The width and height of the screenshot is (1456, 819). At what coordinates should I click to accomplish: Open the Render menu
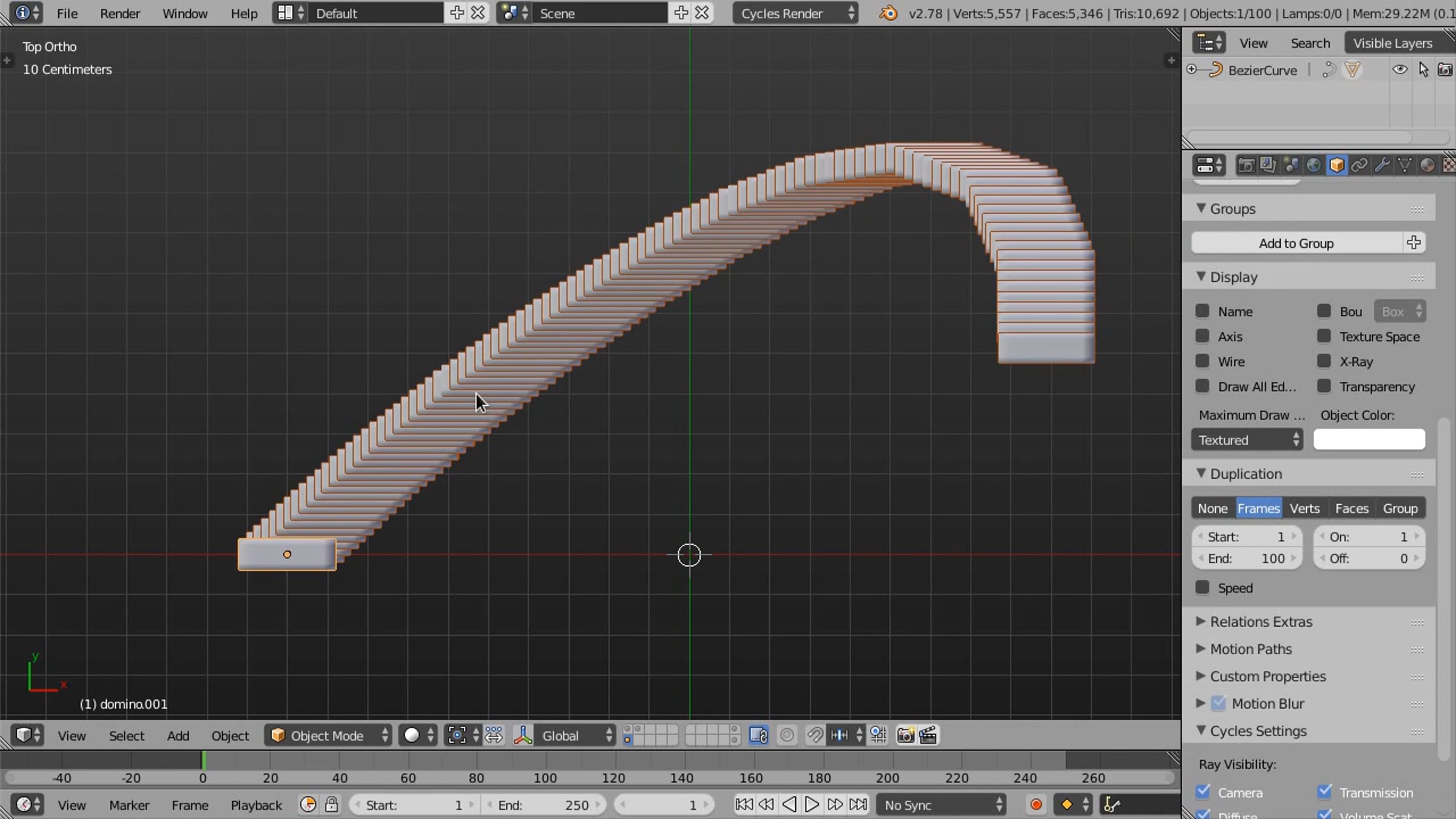coord(120,13)
